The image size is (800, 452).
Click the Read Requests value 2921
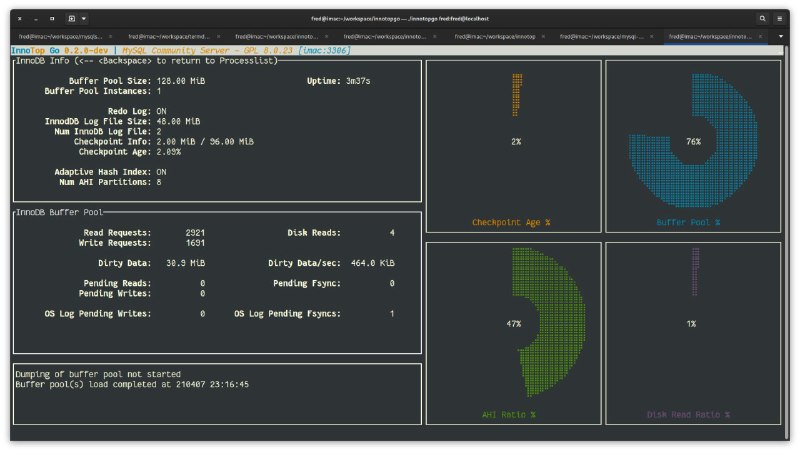[x=195, y=233]
